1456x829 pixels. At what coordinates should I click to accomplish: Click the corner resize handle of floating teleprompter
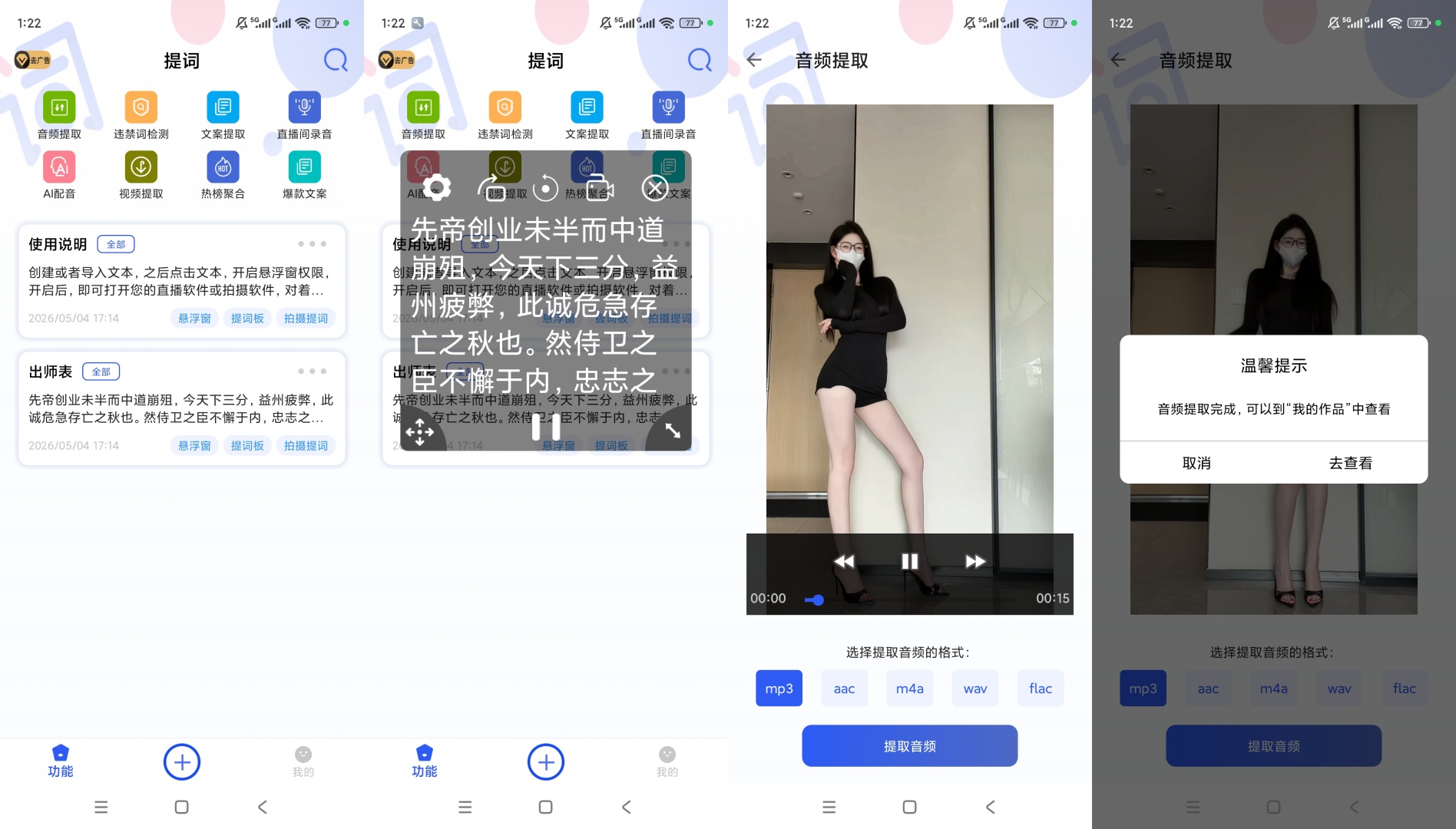[673, 431]
